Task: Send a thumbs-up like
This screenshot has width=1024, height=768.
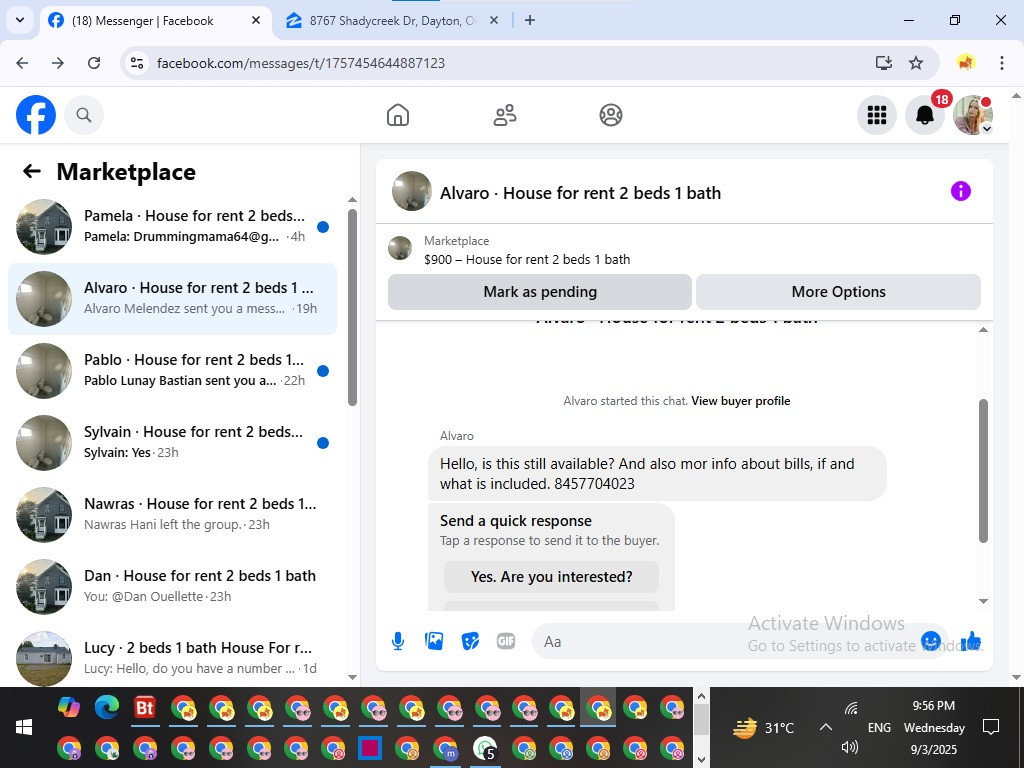Action: tap(971, 641)
